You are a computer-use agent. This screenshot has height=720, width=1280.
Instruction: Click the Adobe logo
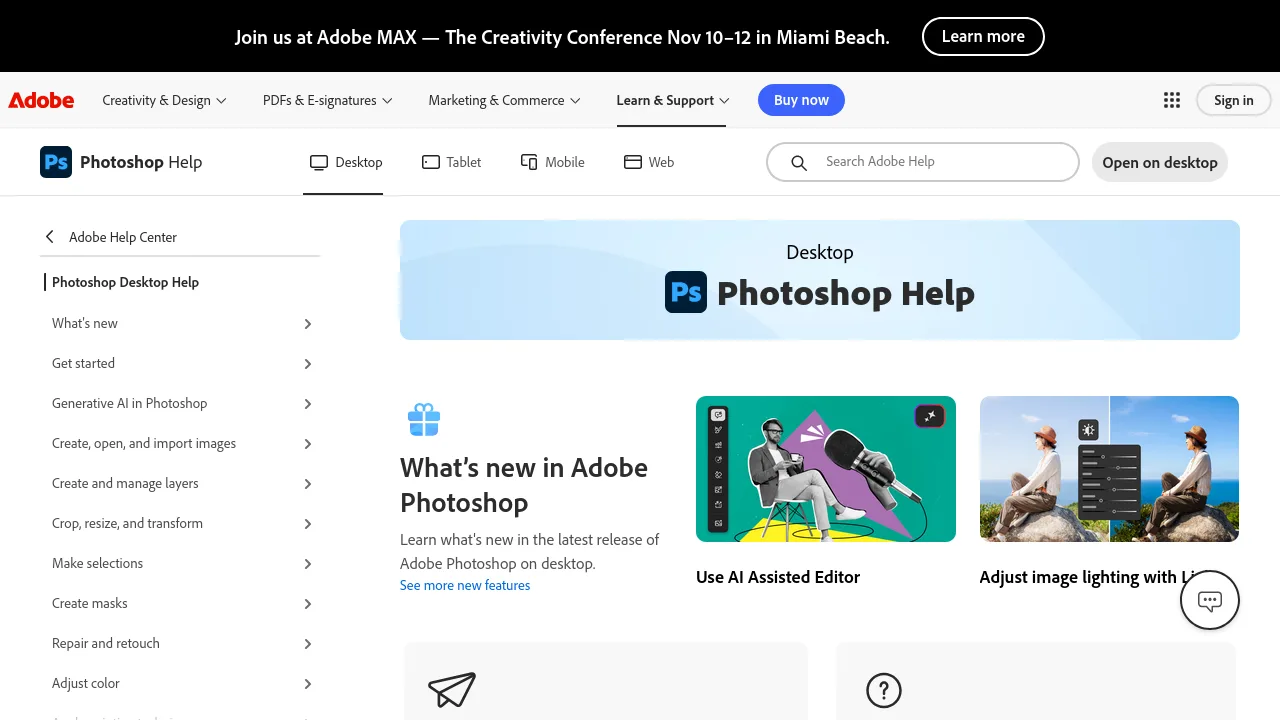click(x=41, y=100)
